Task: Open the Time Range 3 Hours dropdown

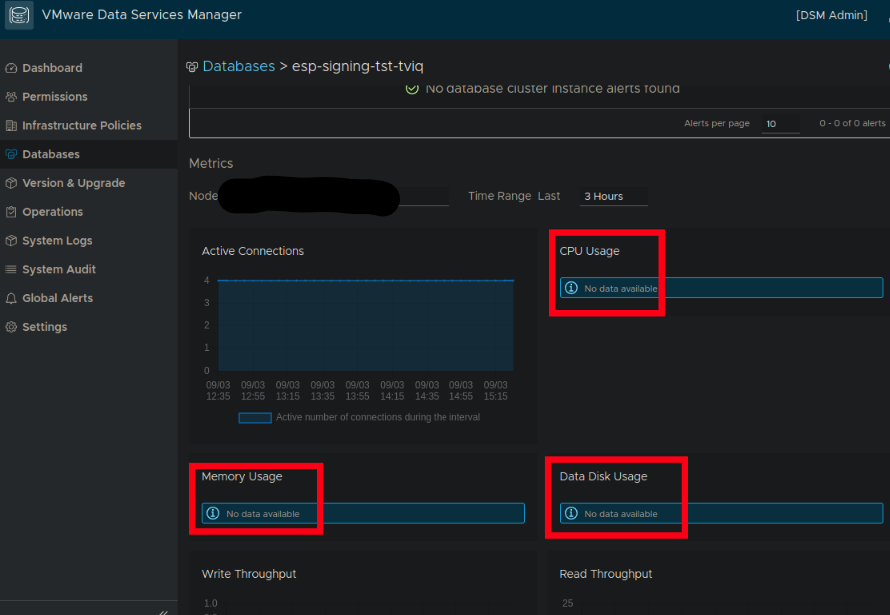Action: [x=614, y=197]
